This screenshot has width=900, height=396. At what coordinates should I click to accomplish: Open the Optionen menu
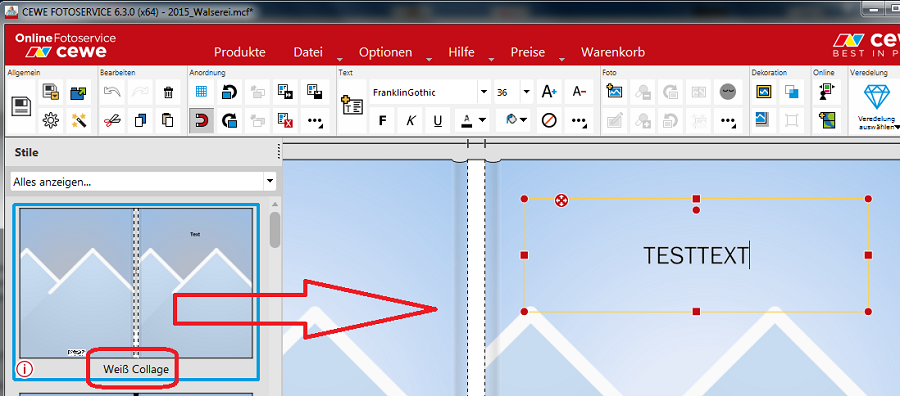pyautogui.click(x=385, y=52)
